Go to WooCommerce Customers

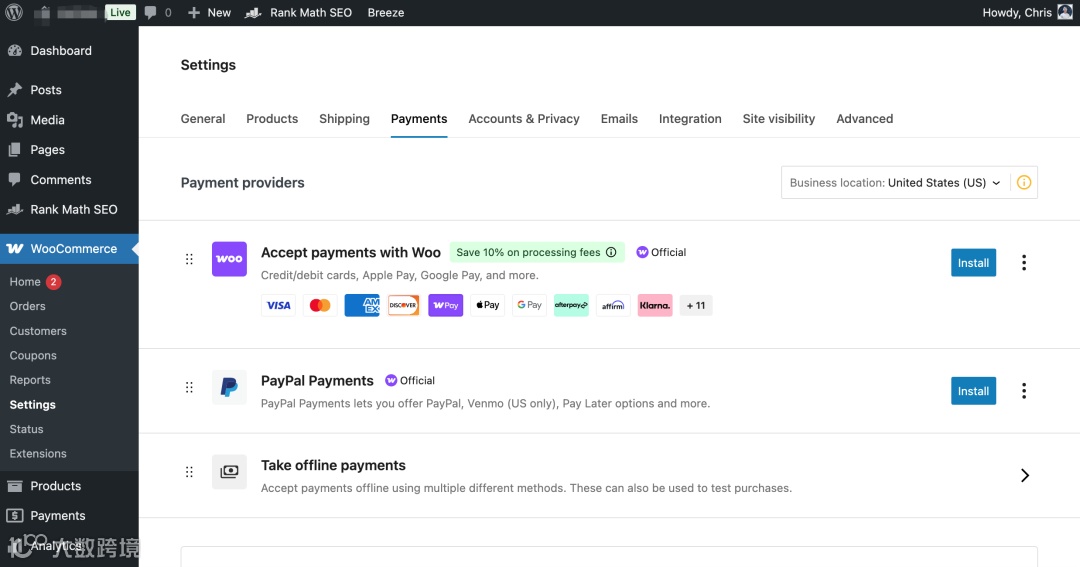click(x=38, y=331)
